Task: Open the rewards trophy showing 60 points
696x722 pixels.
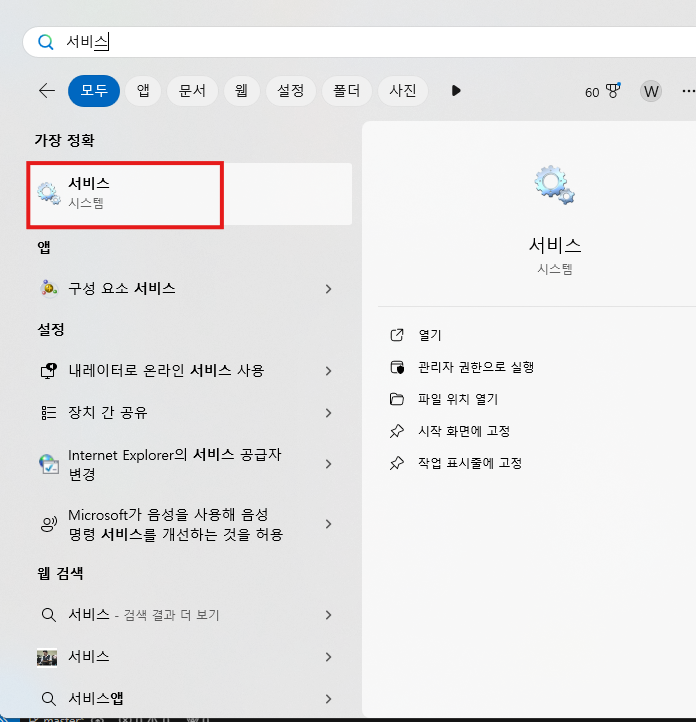Action: (x=603, y=91)
